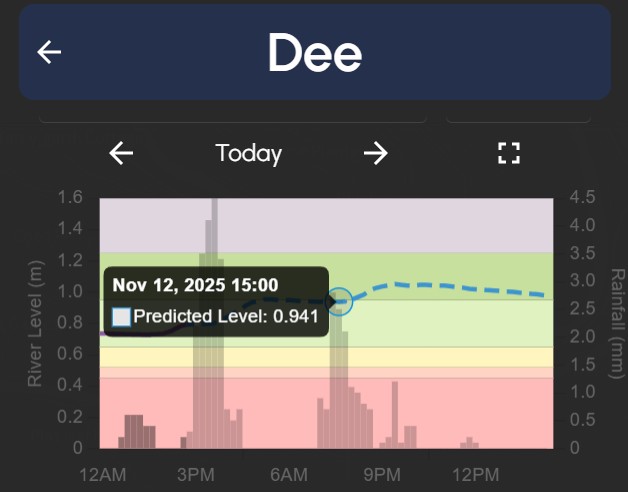Click the 3PM label on the time axis
Viewport: 628px width, 492px height.
click(x=196, y=473)
